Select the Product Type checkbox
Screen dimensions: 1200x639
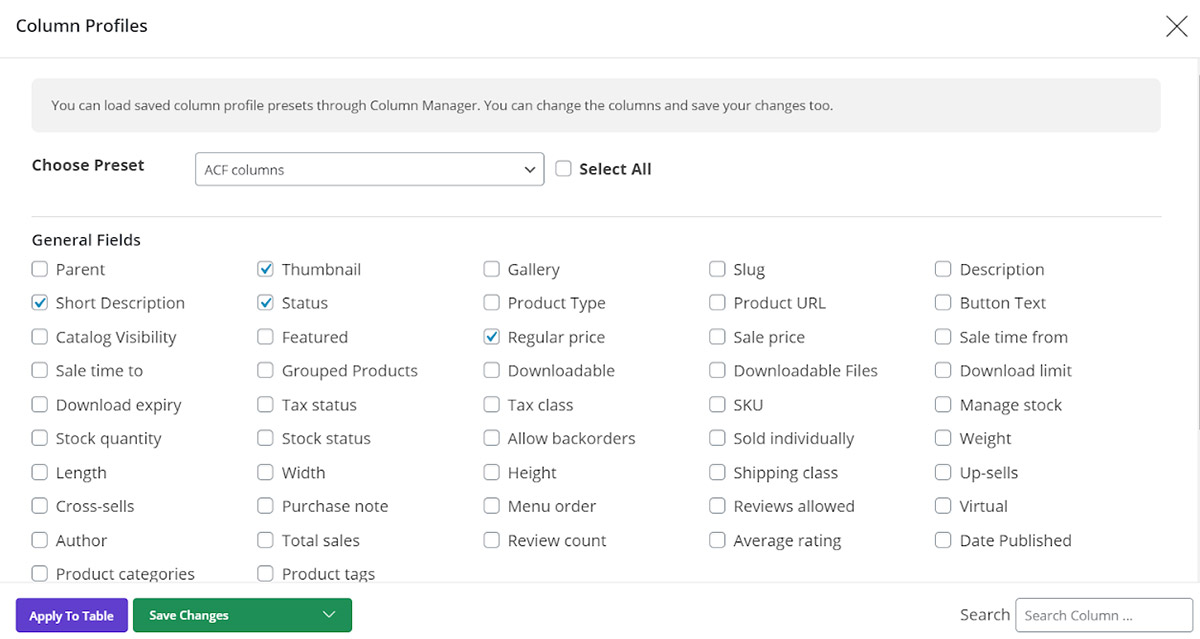pyautogui.click(x=491, y=303)
